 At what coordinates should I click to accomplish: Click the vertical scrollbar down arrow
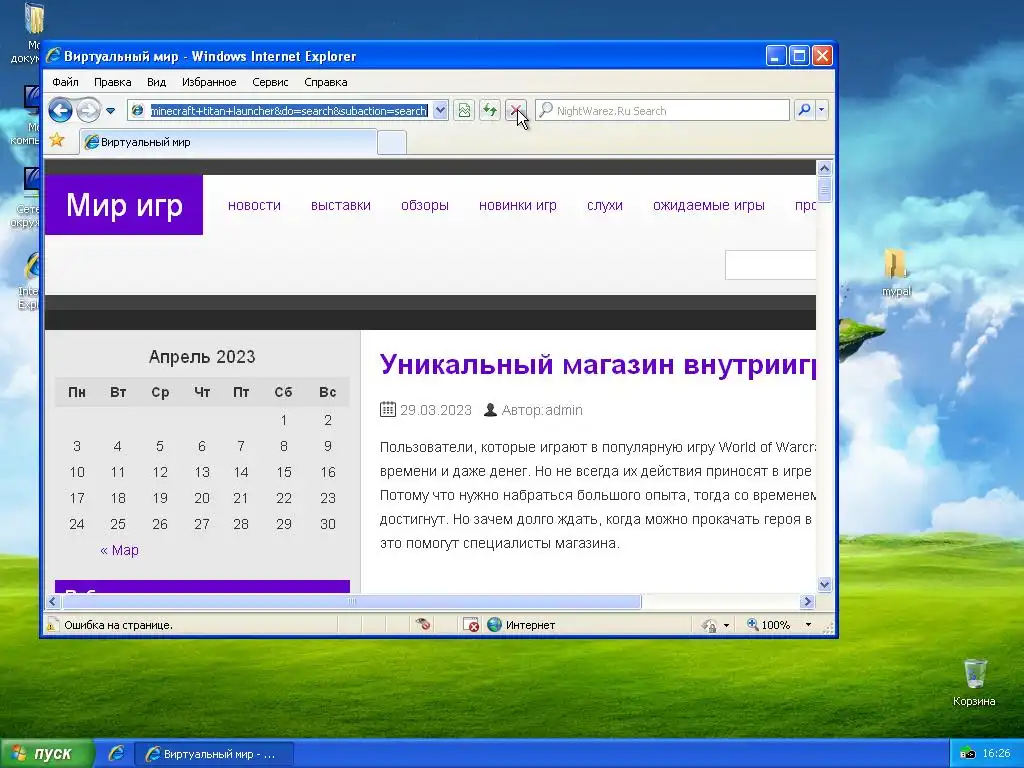tap(824, 584)
